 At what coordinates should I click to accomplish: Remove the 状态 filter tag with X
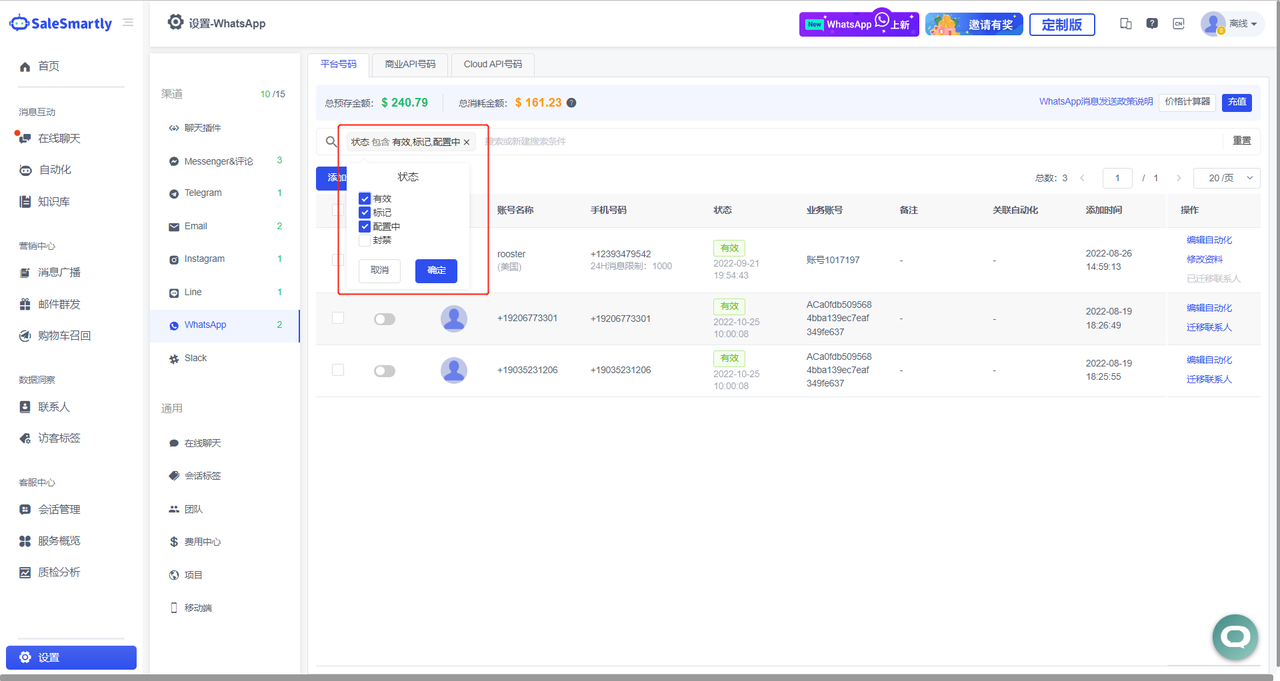pyautogui.click(x=466, y=143)
